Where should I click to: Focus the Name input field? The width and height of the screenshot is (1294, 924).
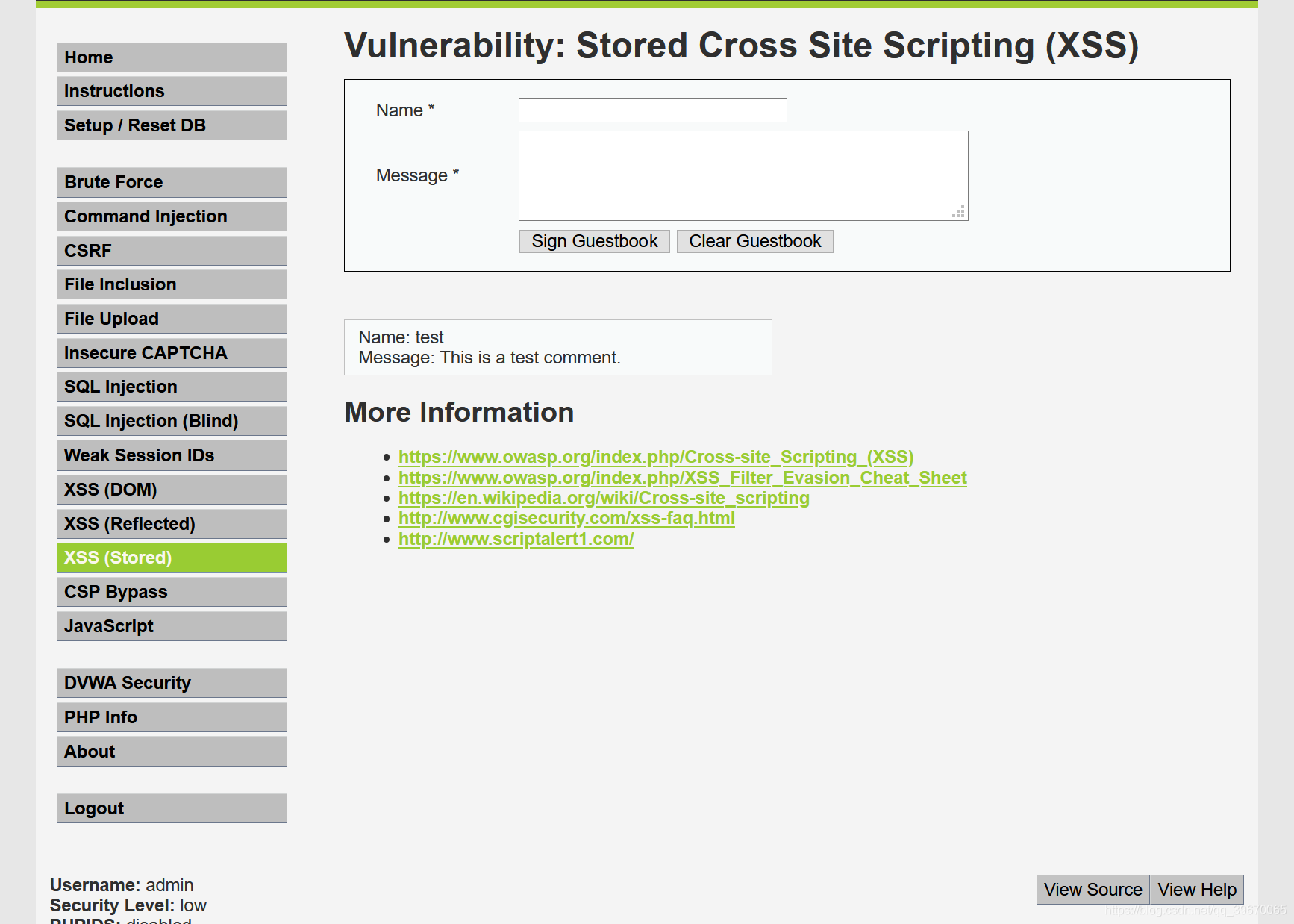[x=653, y=110]
